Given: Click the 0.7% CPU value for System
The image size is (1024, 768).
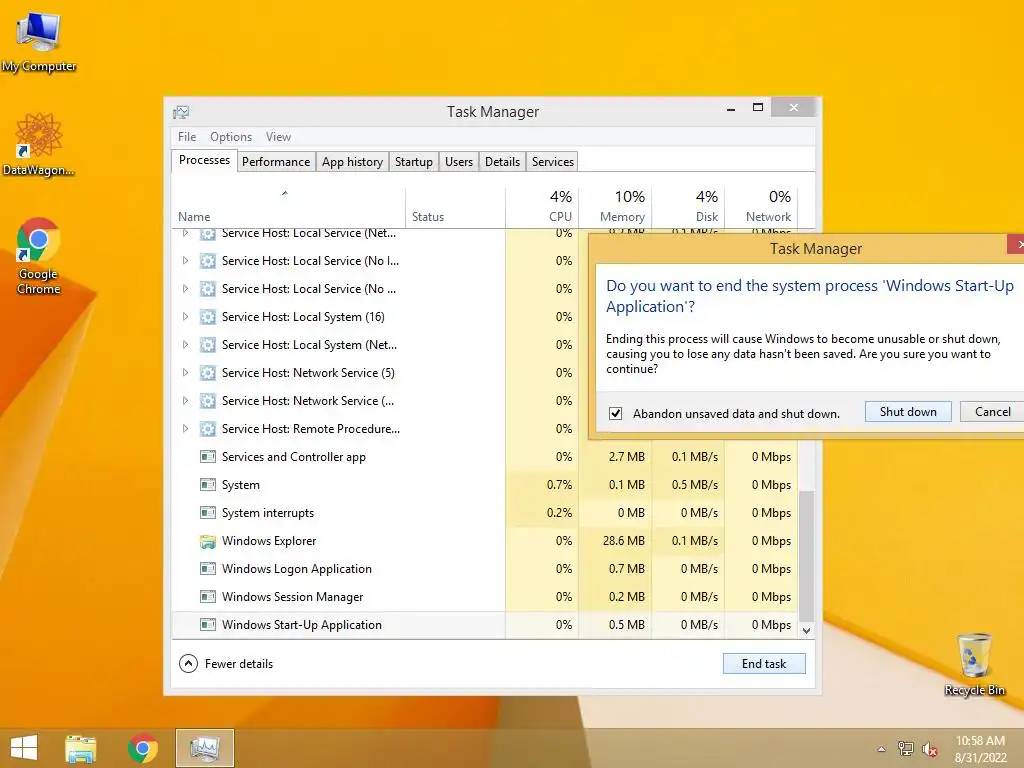Looking at the screenshot, I should 559,485.
